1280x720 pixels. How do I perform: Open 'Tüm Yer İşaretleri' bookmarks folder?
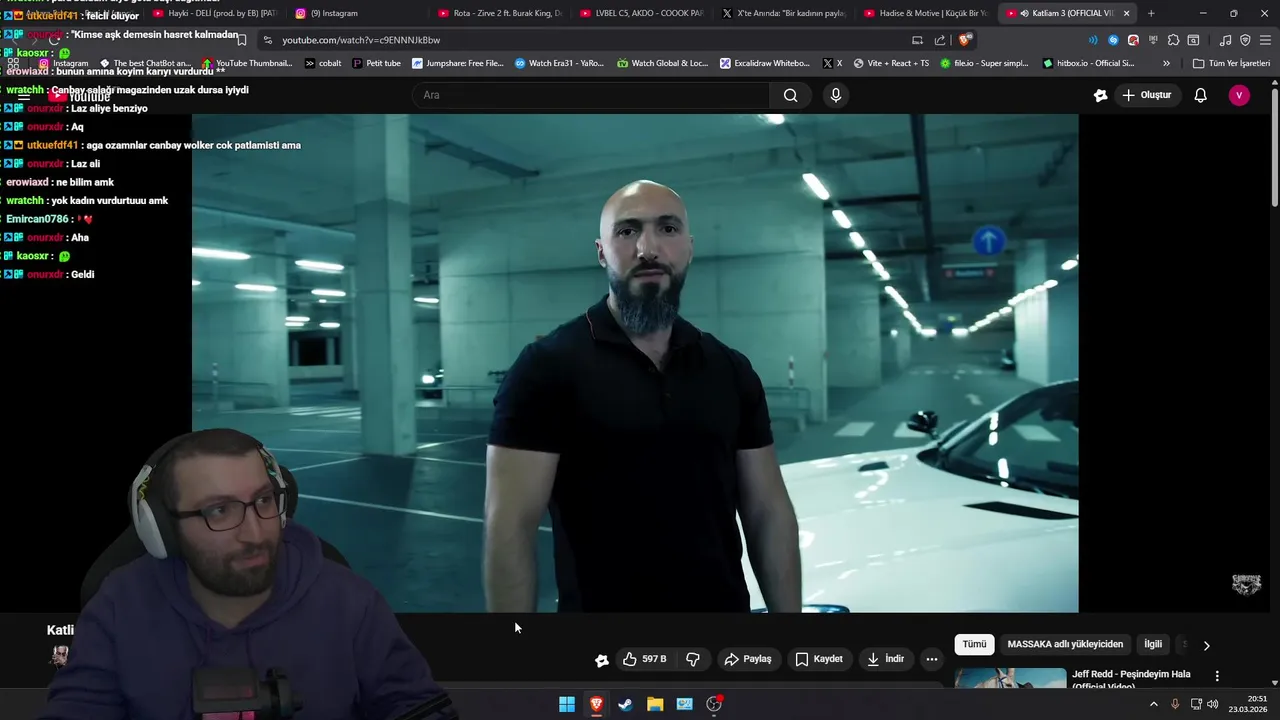pos(1231,63)
